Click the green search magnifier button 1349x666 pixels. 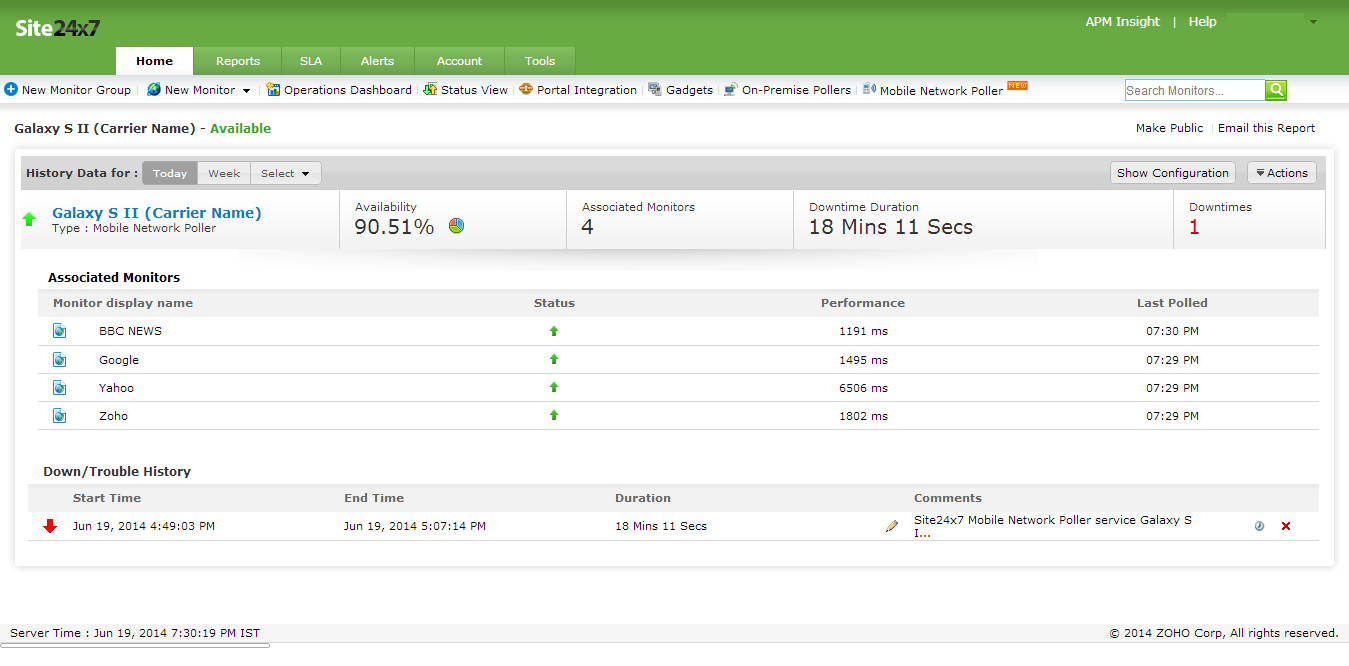click(x=1276, y=90)
